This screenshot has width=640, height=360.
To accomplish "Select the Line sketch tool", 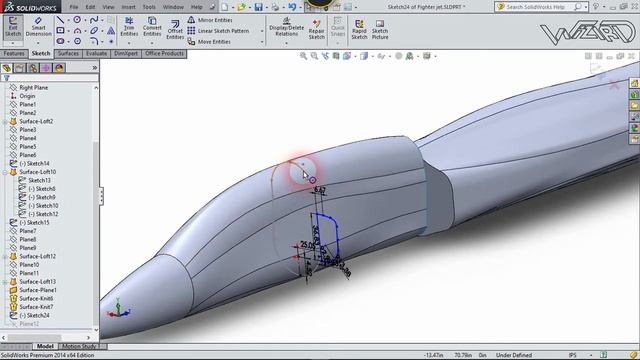I will click(x=60, y=20).
